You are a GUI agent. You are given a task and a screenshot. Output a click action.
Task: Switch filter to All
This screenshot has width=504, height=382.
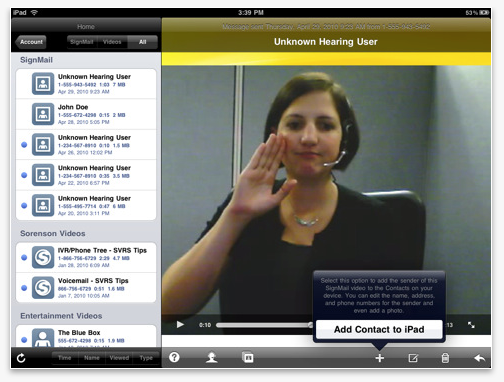(x=142, y=42)
